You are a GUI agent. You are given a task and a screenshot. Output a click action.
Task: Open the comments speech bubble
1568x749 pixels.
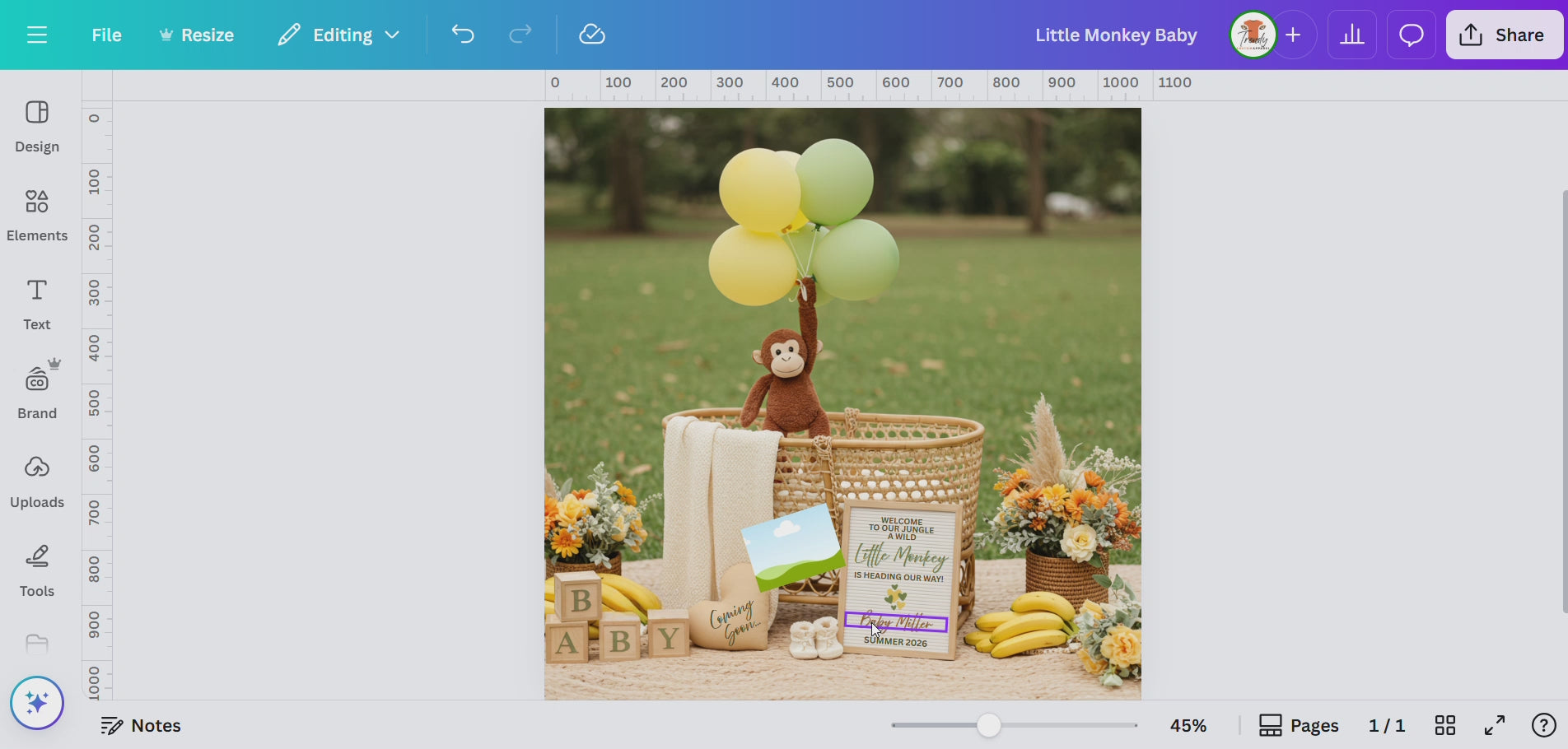(x=1412, y=35)
